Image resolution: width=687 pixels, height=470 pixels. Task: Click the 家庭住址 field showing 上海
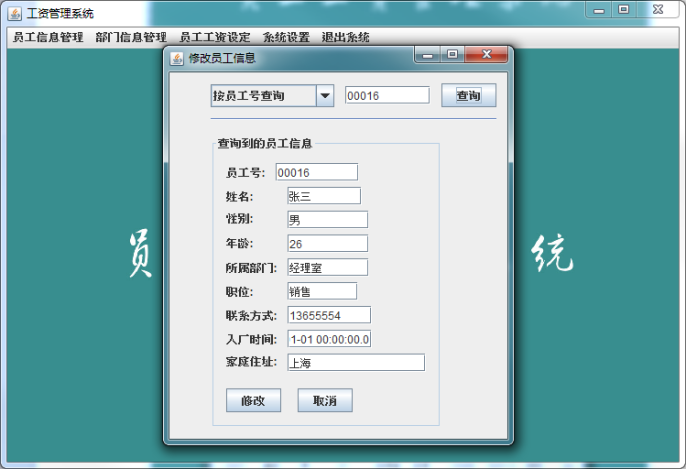[x=356, y=362]
